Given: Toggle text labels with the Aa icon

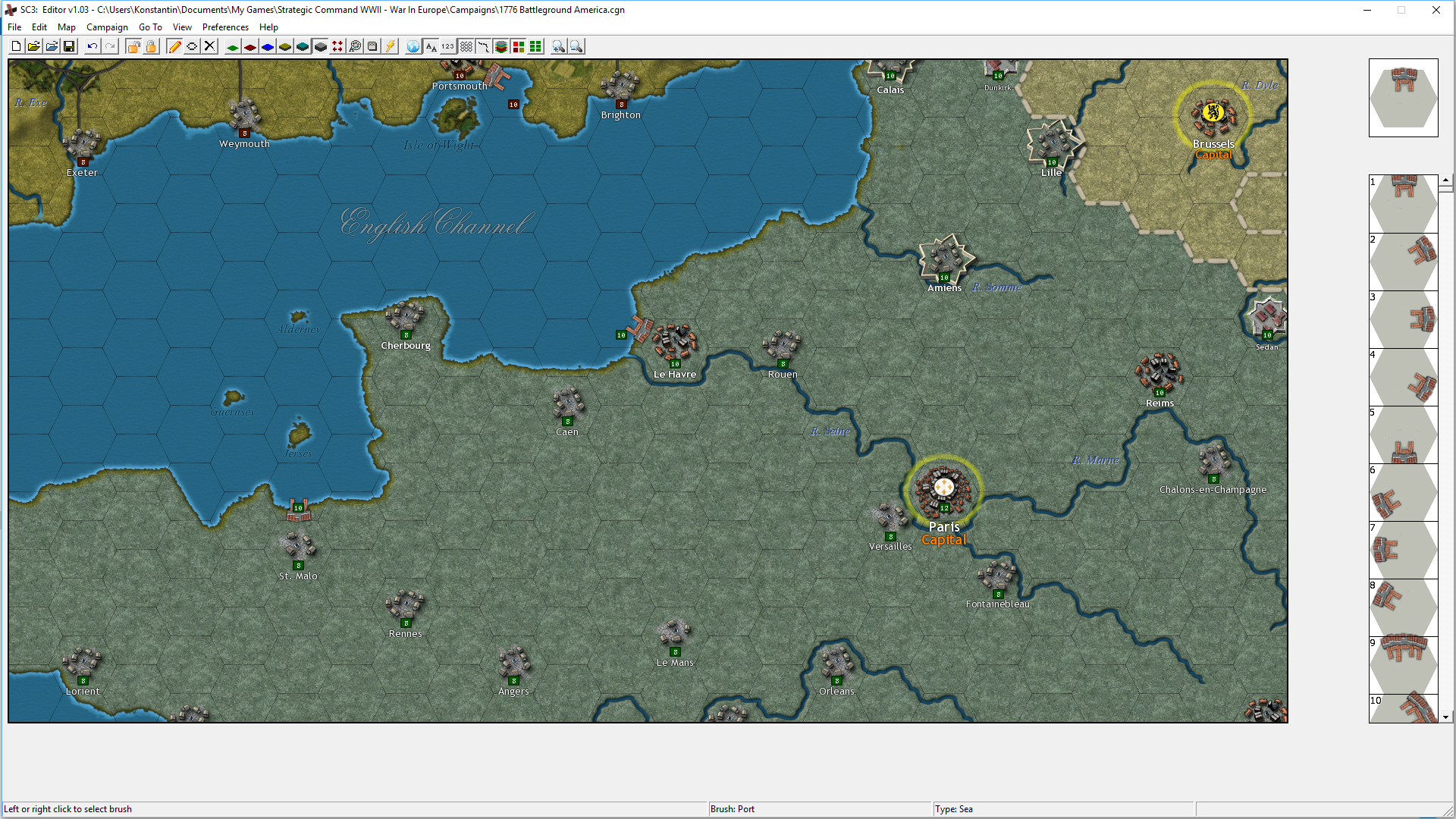Looking at the screenshot, I should tap(431, 47).
